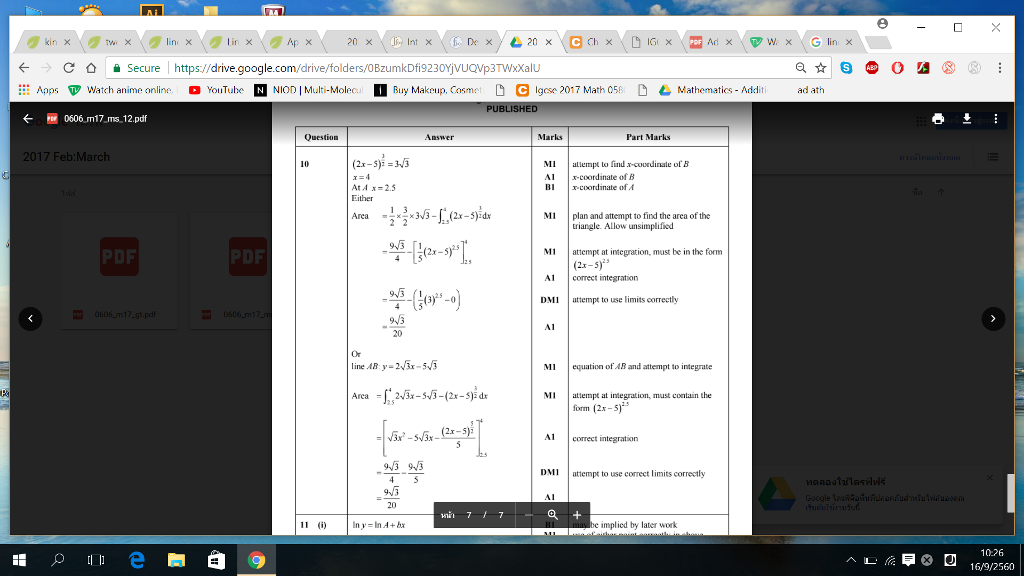Click the Skype extension icon
The width and height of the screenshot is (1024, 576).
click(x=847, y=68)
